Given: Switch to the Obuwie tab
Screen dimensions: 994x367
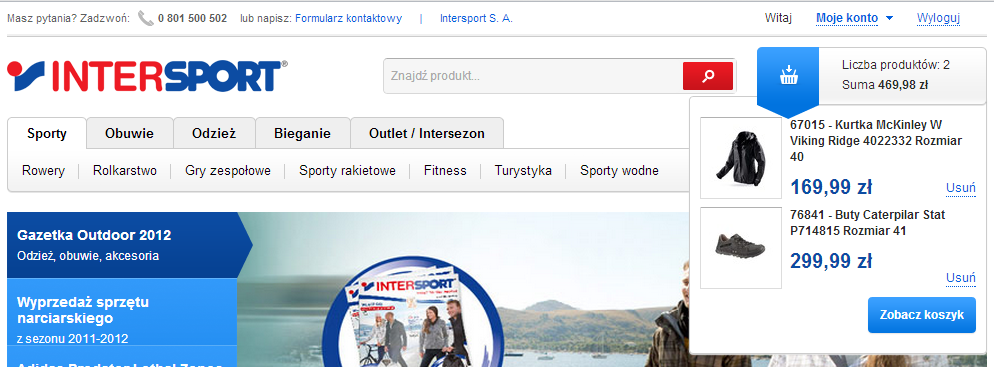Looking at the screenshot, I should tap(129, 134).
